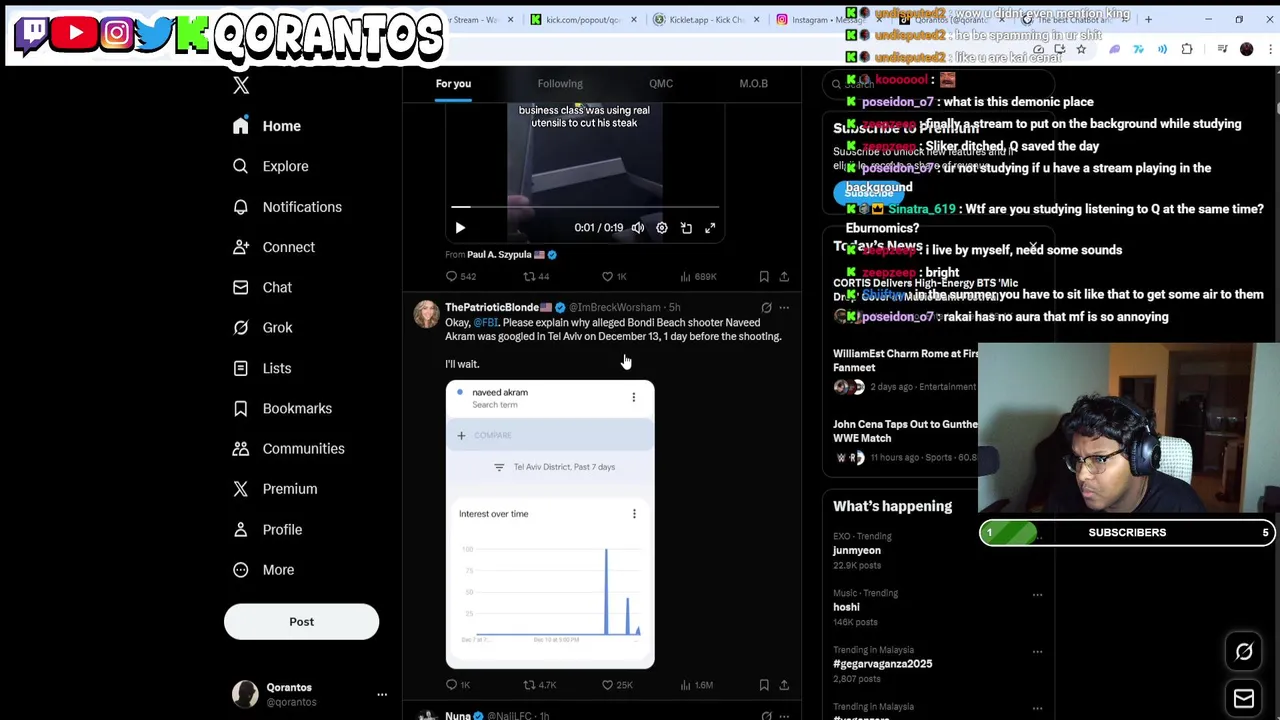This screenshot has height=720, width=1280.
Task: Mute the video using the speaker icon
Action: coord(638,228)
